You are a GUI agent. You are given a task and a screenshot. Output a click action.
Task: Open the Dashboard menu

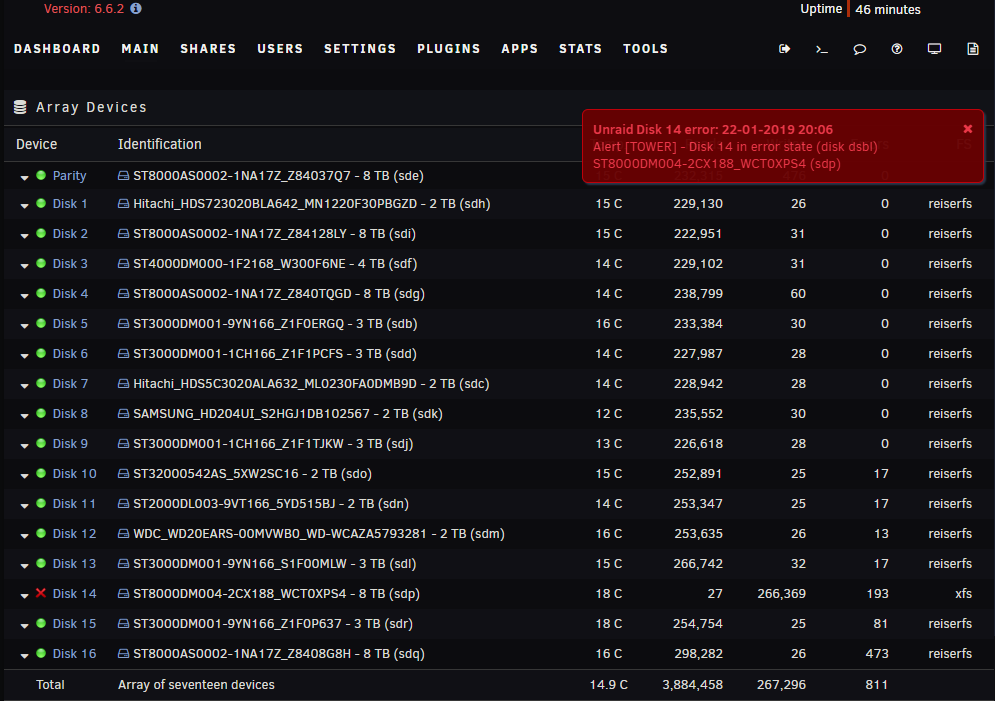click(x=57, y=49)
